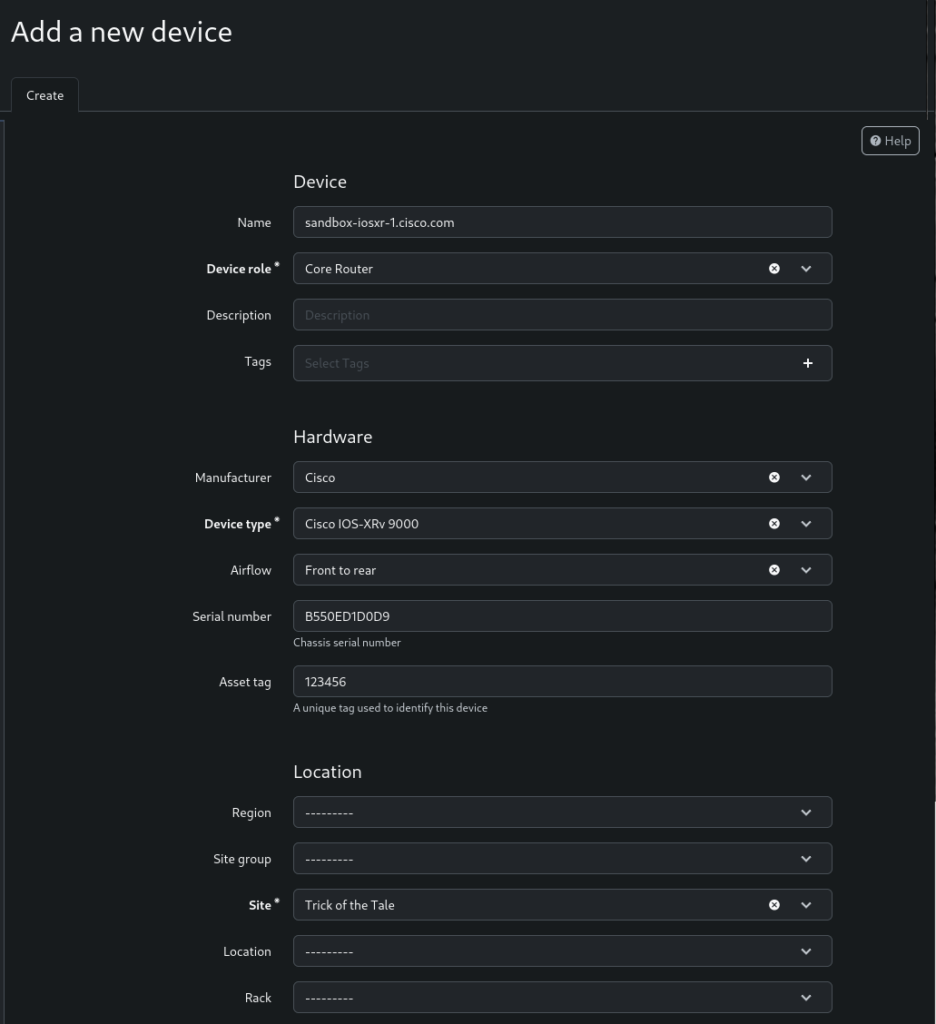Clear the Site selection
This screenshot has width=936, height=1024.
774,905
